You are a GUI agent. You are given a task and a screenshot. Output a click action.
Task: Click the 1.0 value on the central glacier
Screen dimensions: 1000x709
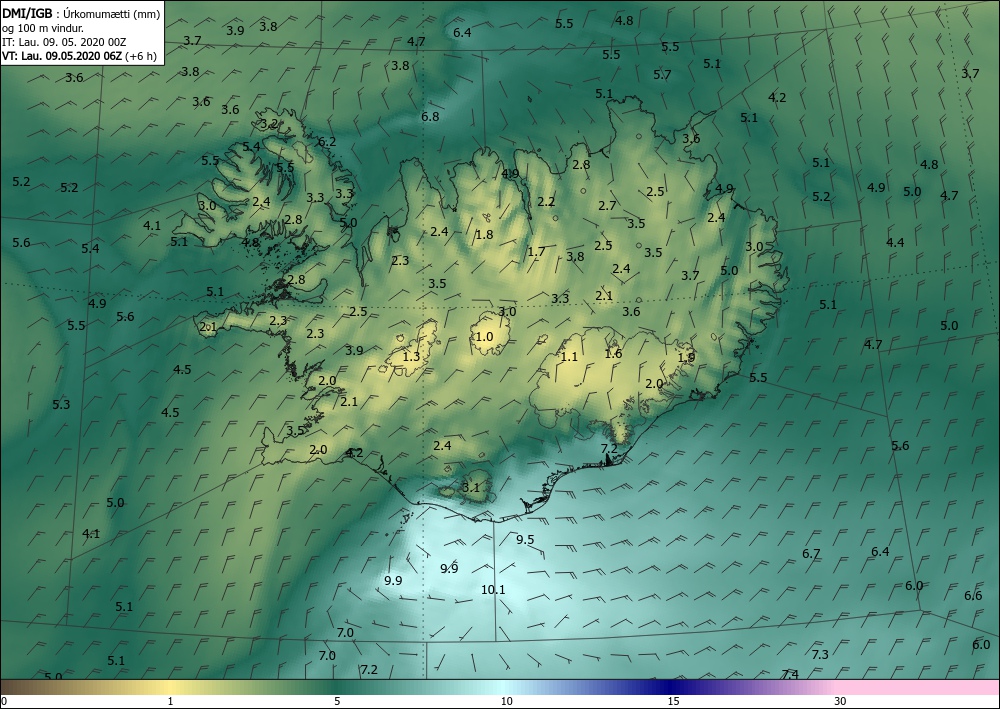(x=485, y=337)
